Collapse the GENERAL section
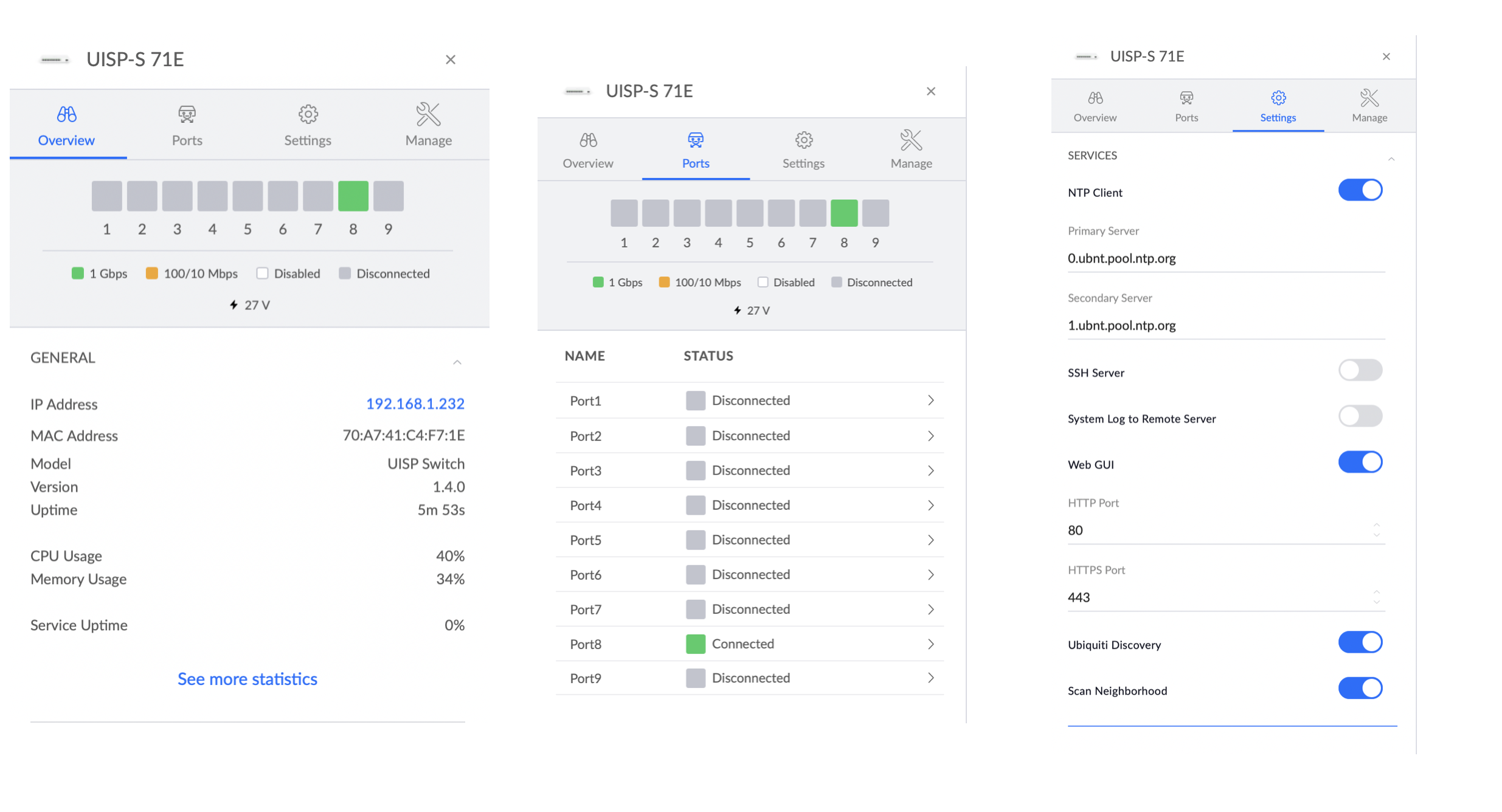This screenshot has width=1502, height=812. click(x=457, y=362)
